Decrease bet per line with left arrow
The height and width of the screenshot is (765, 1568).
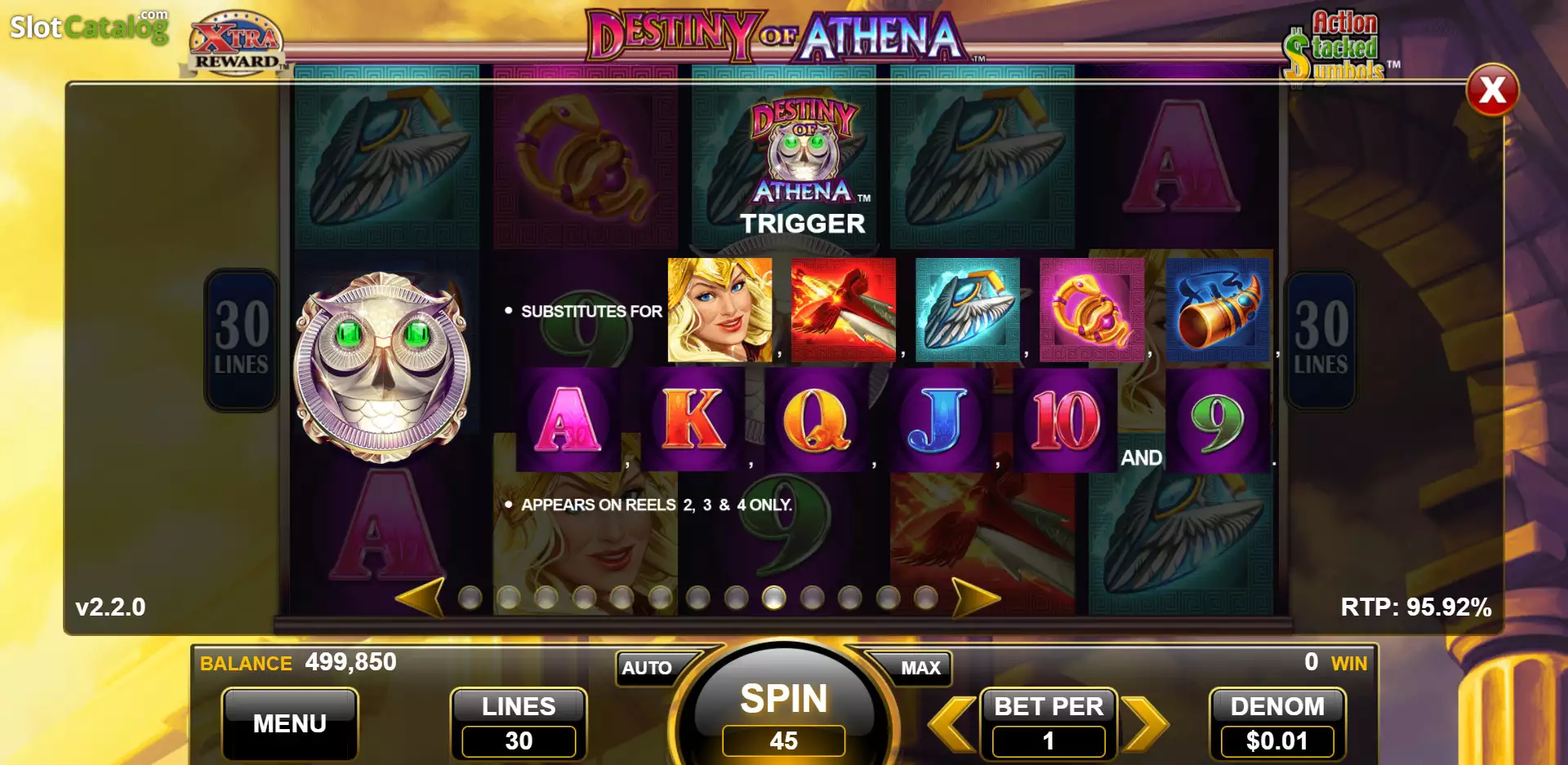point(953,723)
